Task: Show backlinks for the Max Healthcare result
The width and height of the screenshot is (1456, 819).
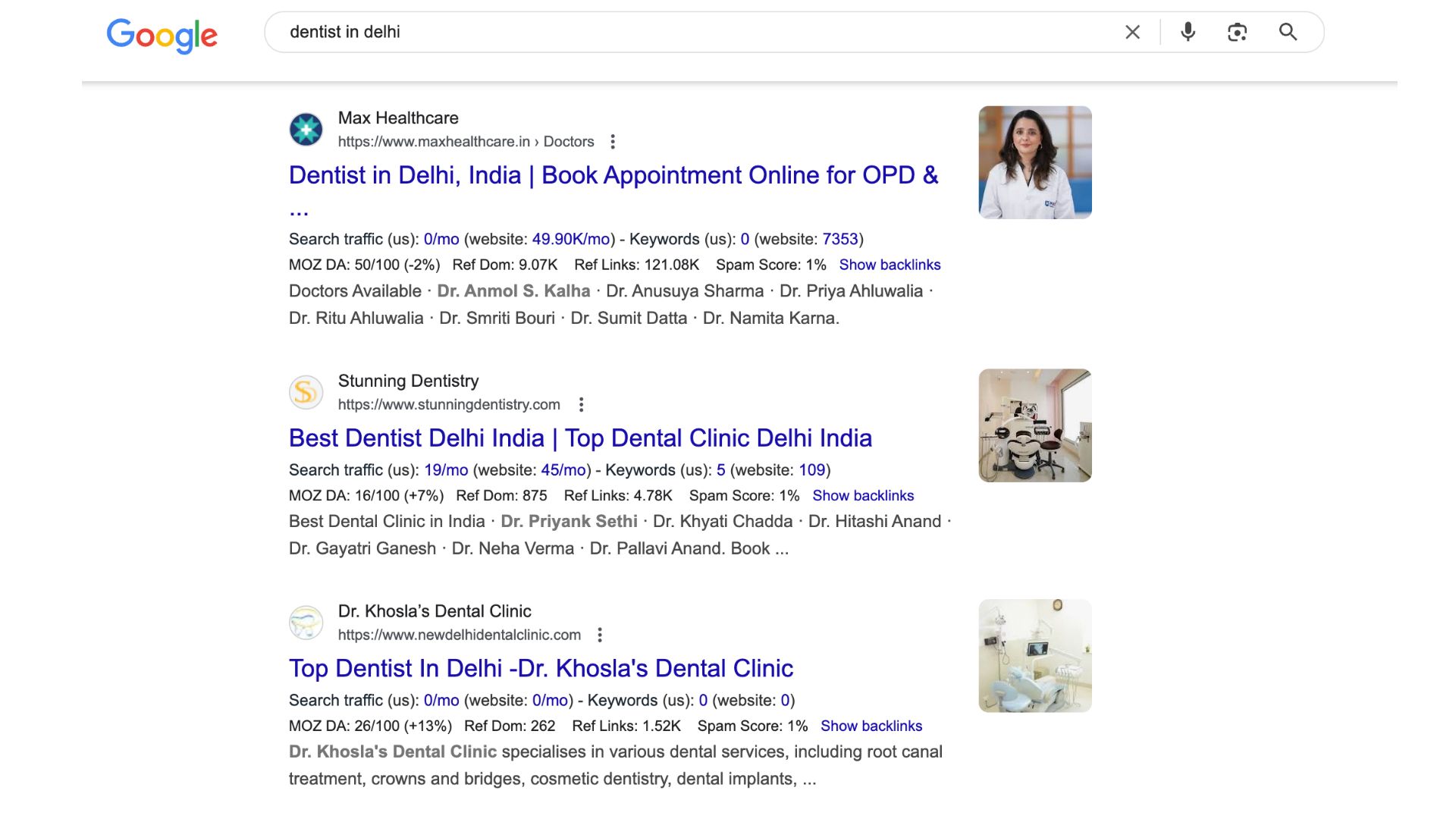Action: click(890, 265)
